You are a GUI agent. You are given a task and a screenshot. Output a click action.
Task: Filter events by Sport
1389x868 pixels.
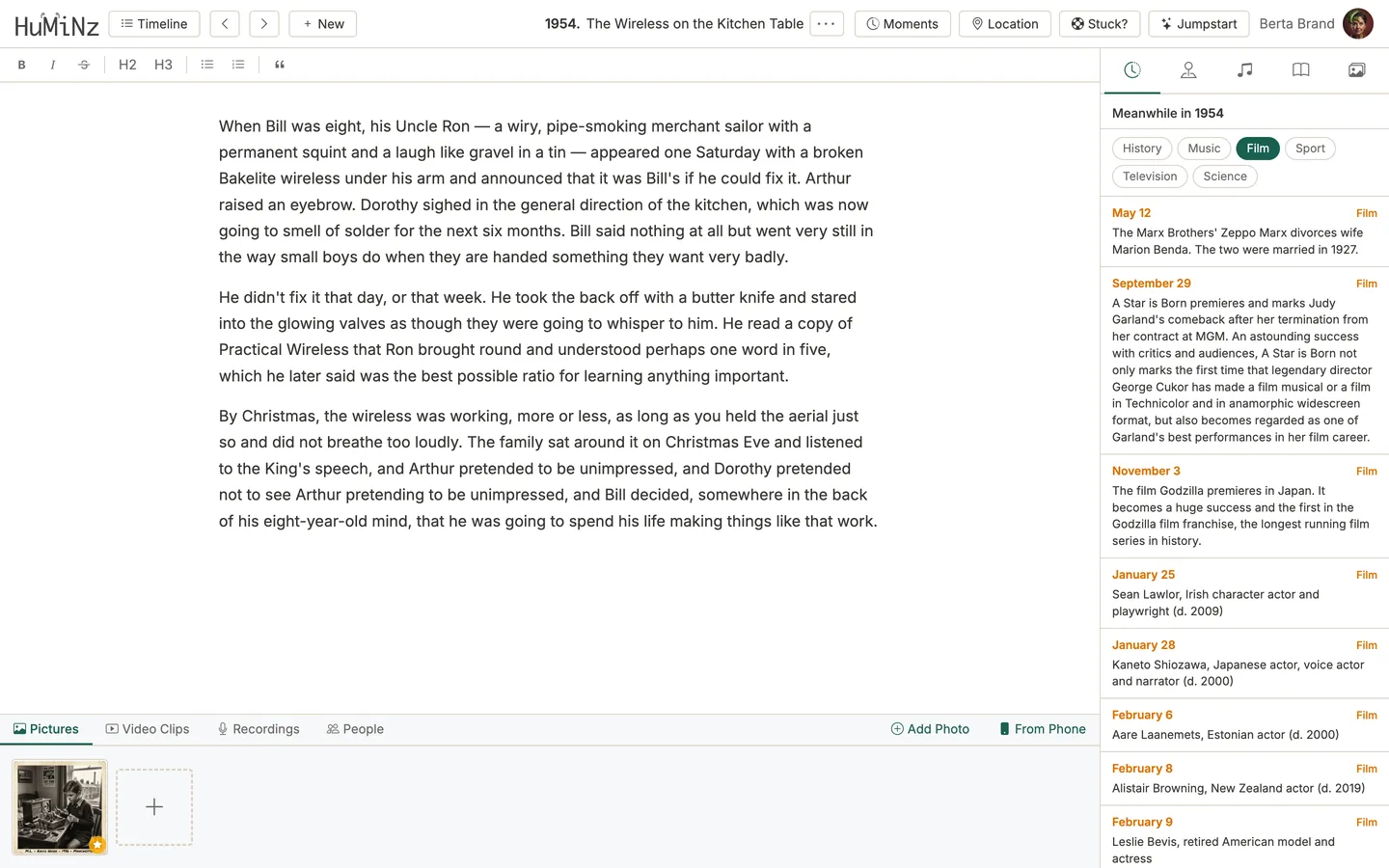(x=1310, y=149)
